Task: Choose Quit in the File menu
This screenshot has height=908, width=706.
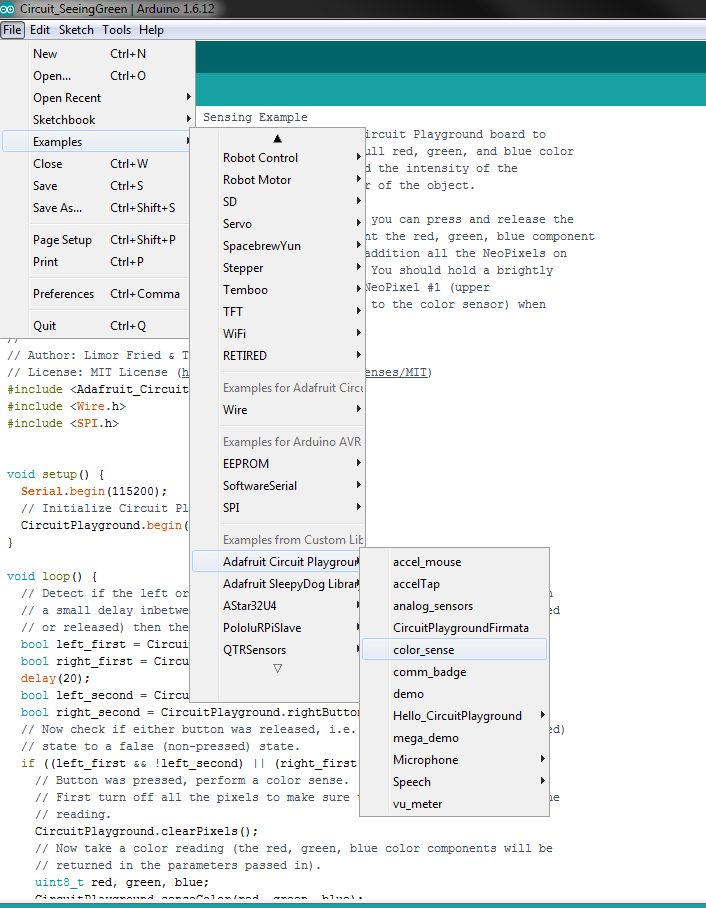Action: point(97,325)
